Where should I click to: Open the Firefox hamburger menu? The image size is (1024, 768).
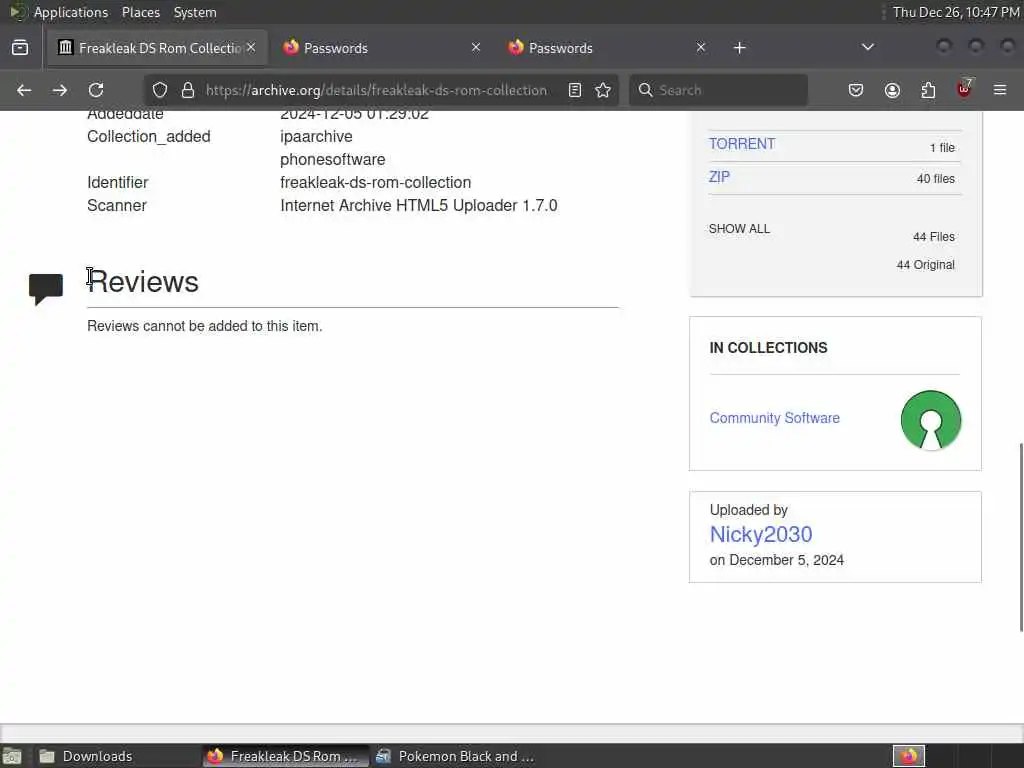point(1000,90)
